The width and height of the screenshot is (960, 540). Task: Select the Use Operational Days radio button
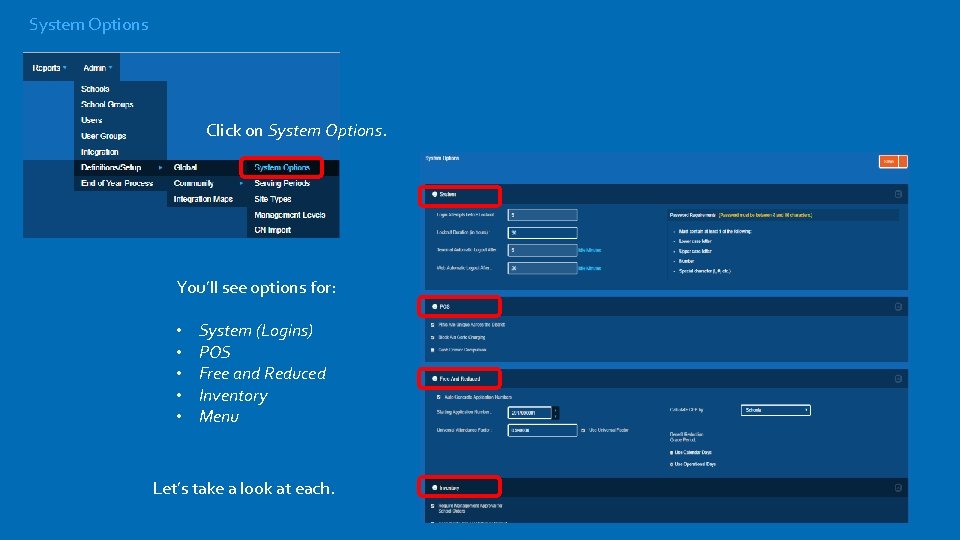pyautogui.click(x=672, y=465)
